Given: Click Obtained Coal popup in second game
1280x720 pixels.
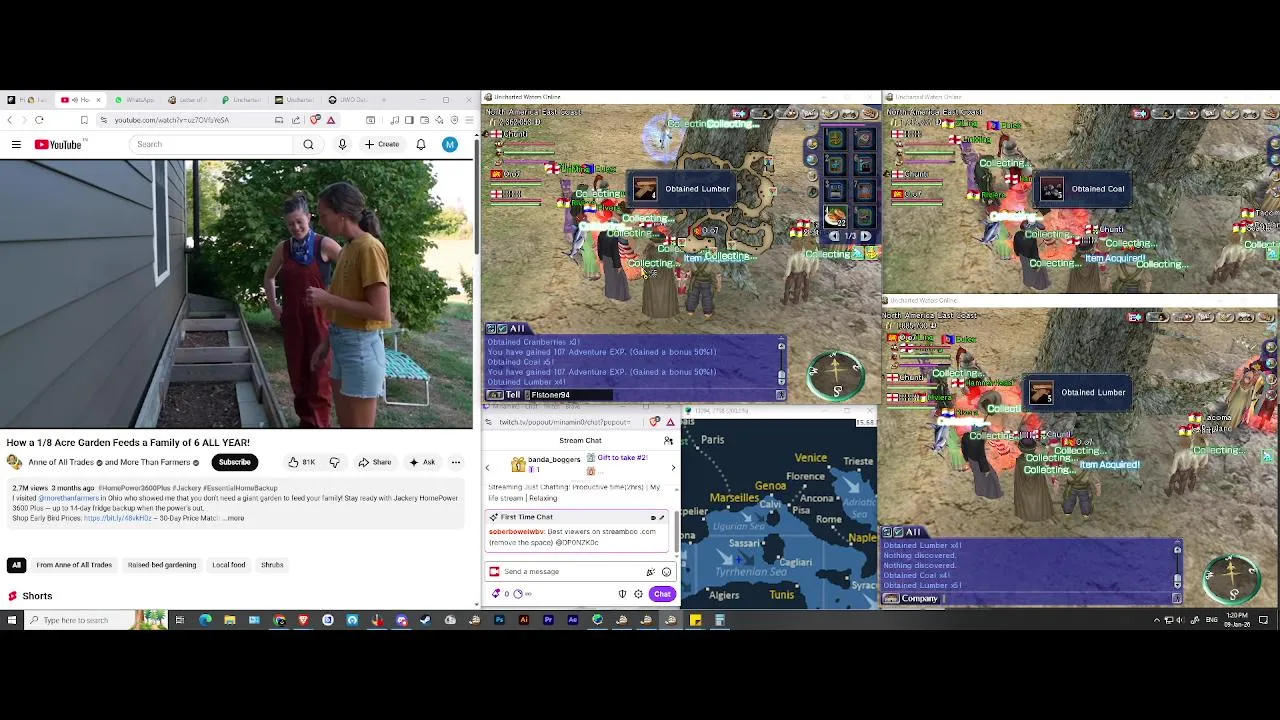Looking at the screenshot, I should point(1084,189).
